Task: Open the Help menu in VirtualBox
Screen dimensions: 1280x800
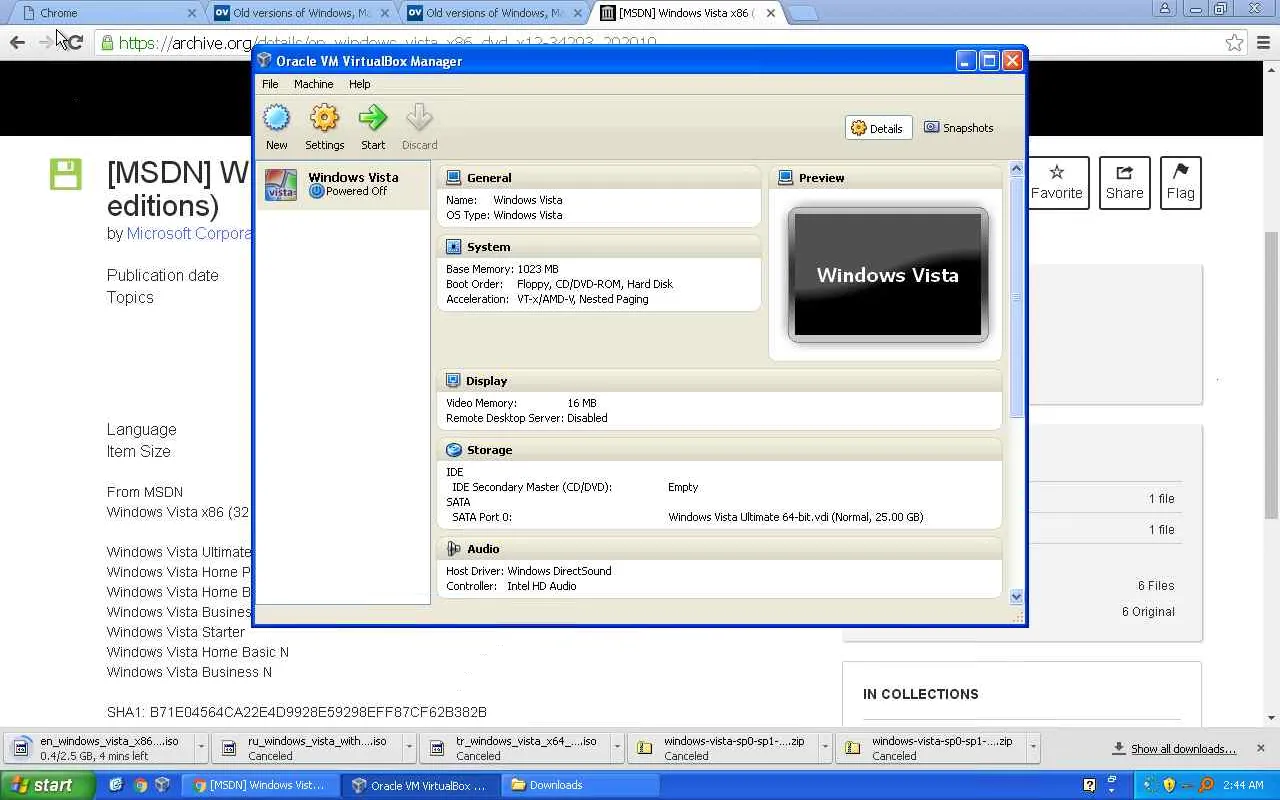Action: (x=359, y=84)
